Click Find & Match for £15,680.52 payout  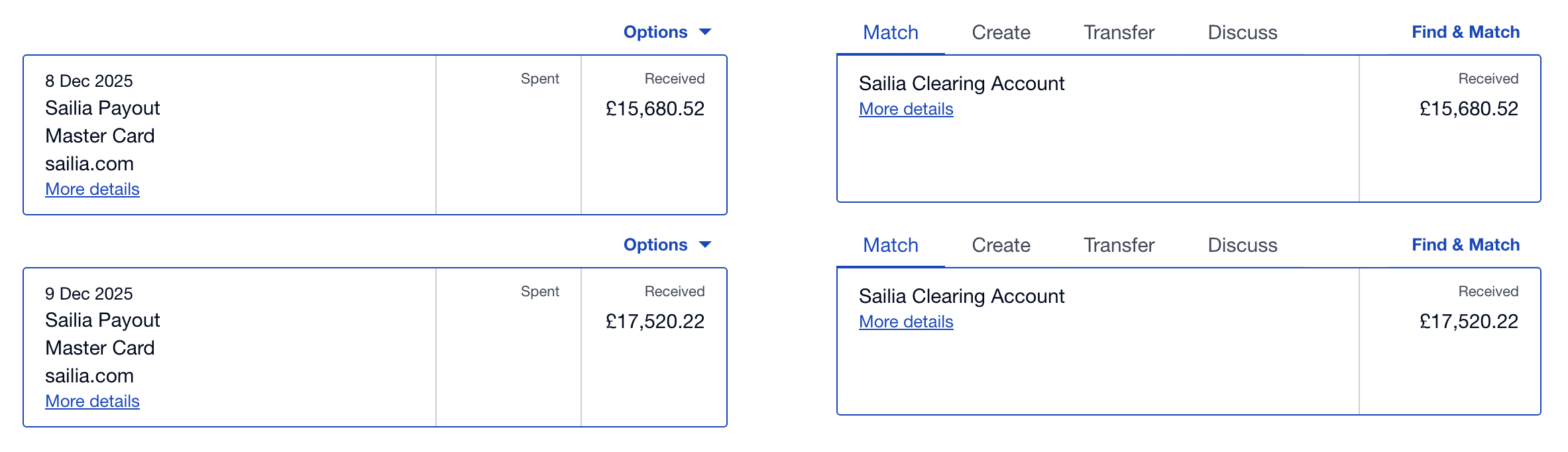click(1465, 32)
